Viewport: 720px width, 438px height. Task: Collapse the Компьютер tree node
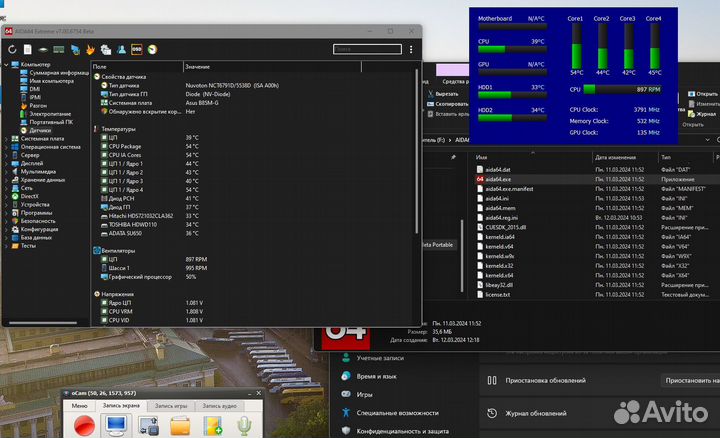coord(6,65)
